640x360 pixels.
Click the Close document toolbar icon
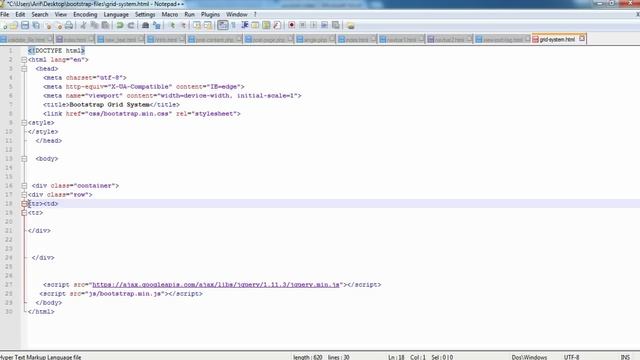pyautogui.click(x=48, y=25)
